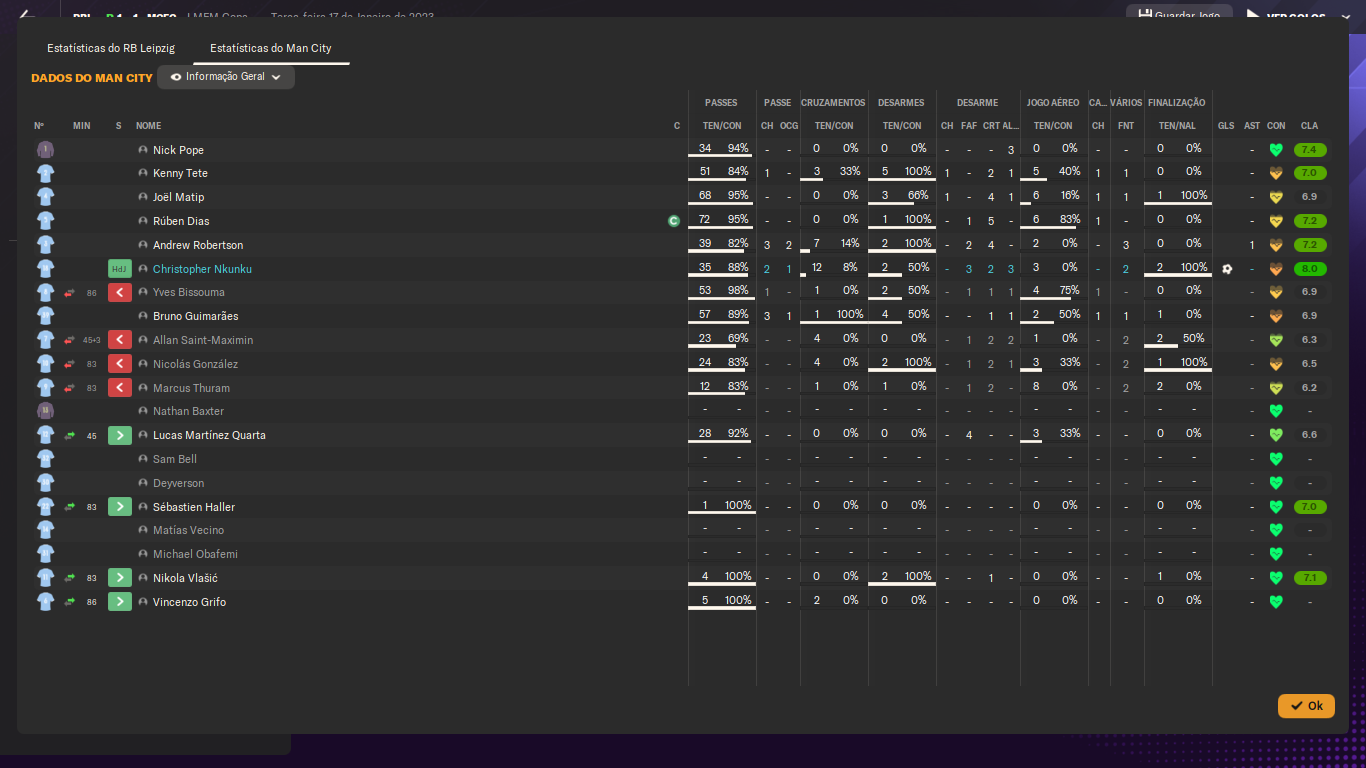Click Robertson's assist count value
The height and width of the screenshot is (768, 1366).
[x=1252, y=245]
